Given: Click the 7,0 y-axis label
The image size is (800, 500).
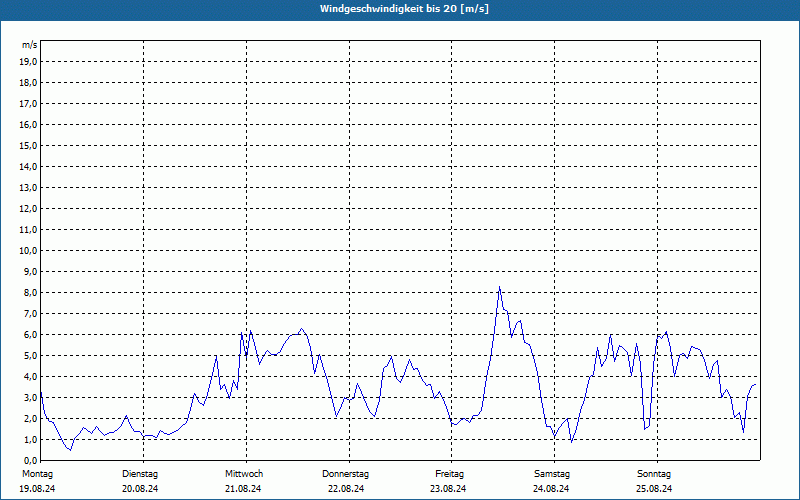Looking at the screenshot, I should point(30,314).
